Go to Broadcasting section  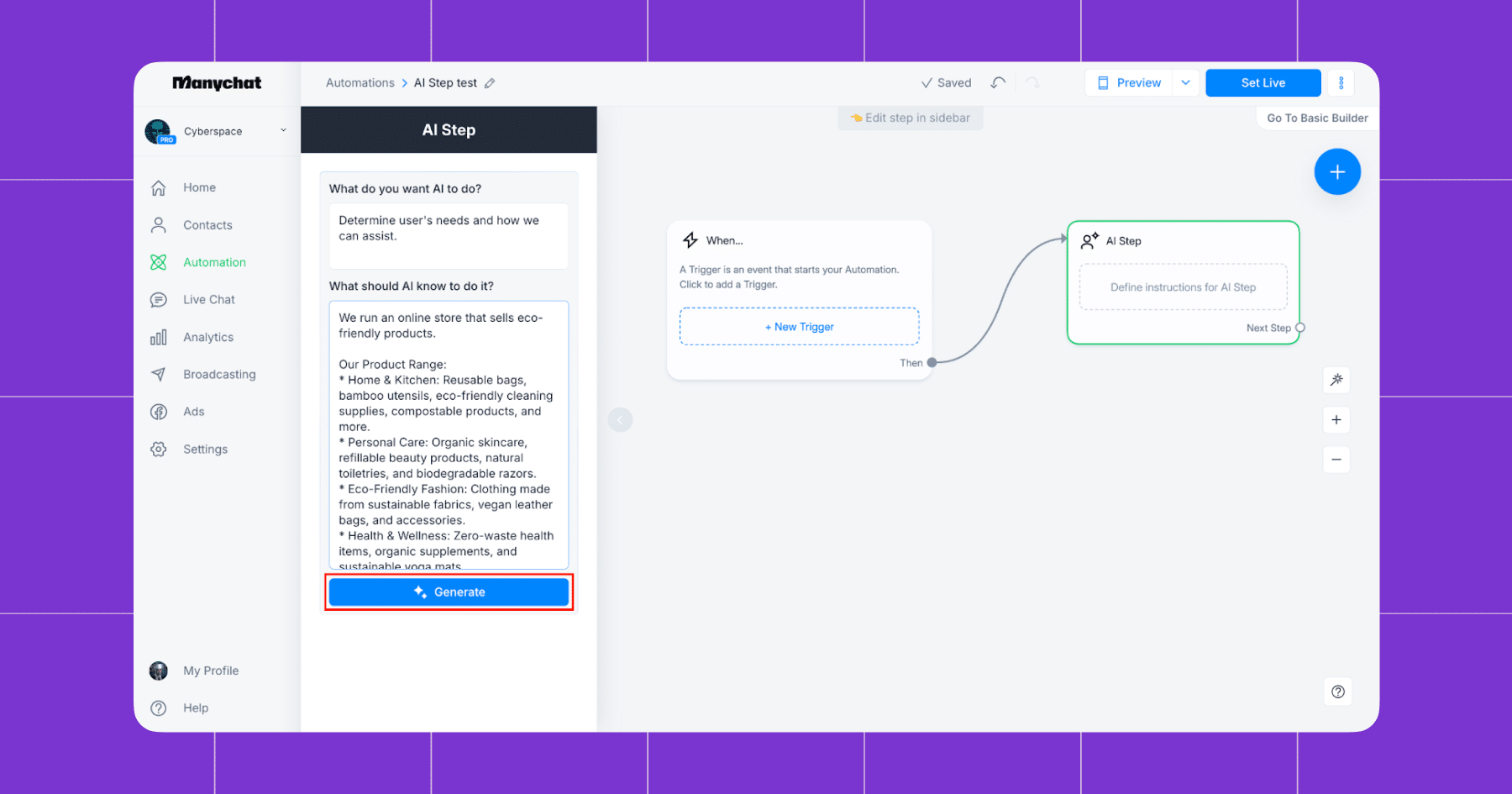(219, 374)
